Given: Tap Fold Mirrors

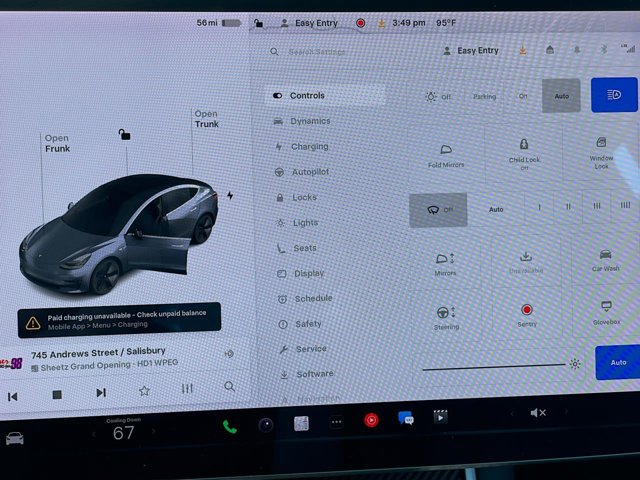Looking at the screenshot, I should pos(446,156).
